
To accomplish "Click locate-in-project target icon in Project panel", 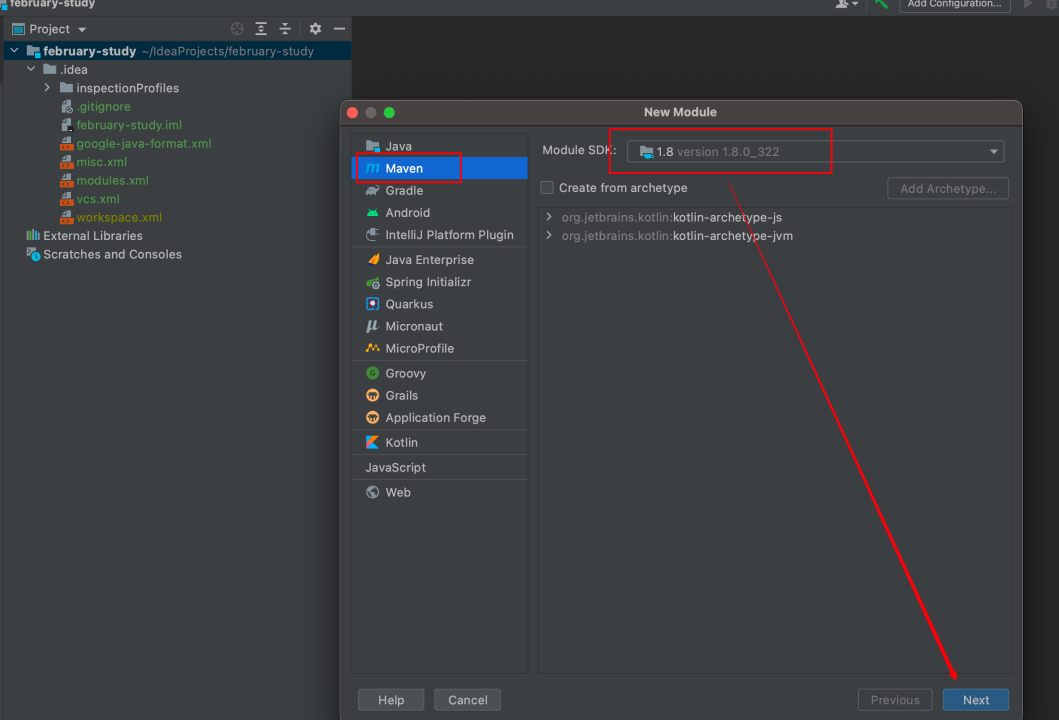I will point(237,28).
